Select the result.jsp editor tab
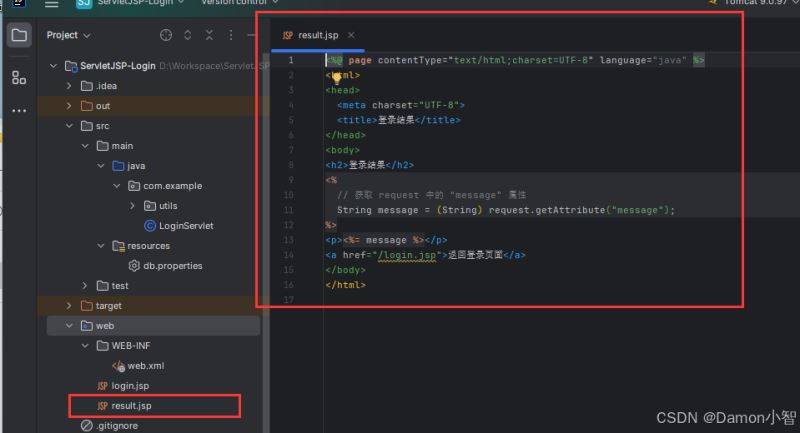 pyautogui.click(x=318, y=35)
